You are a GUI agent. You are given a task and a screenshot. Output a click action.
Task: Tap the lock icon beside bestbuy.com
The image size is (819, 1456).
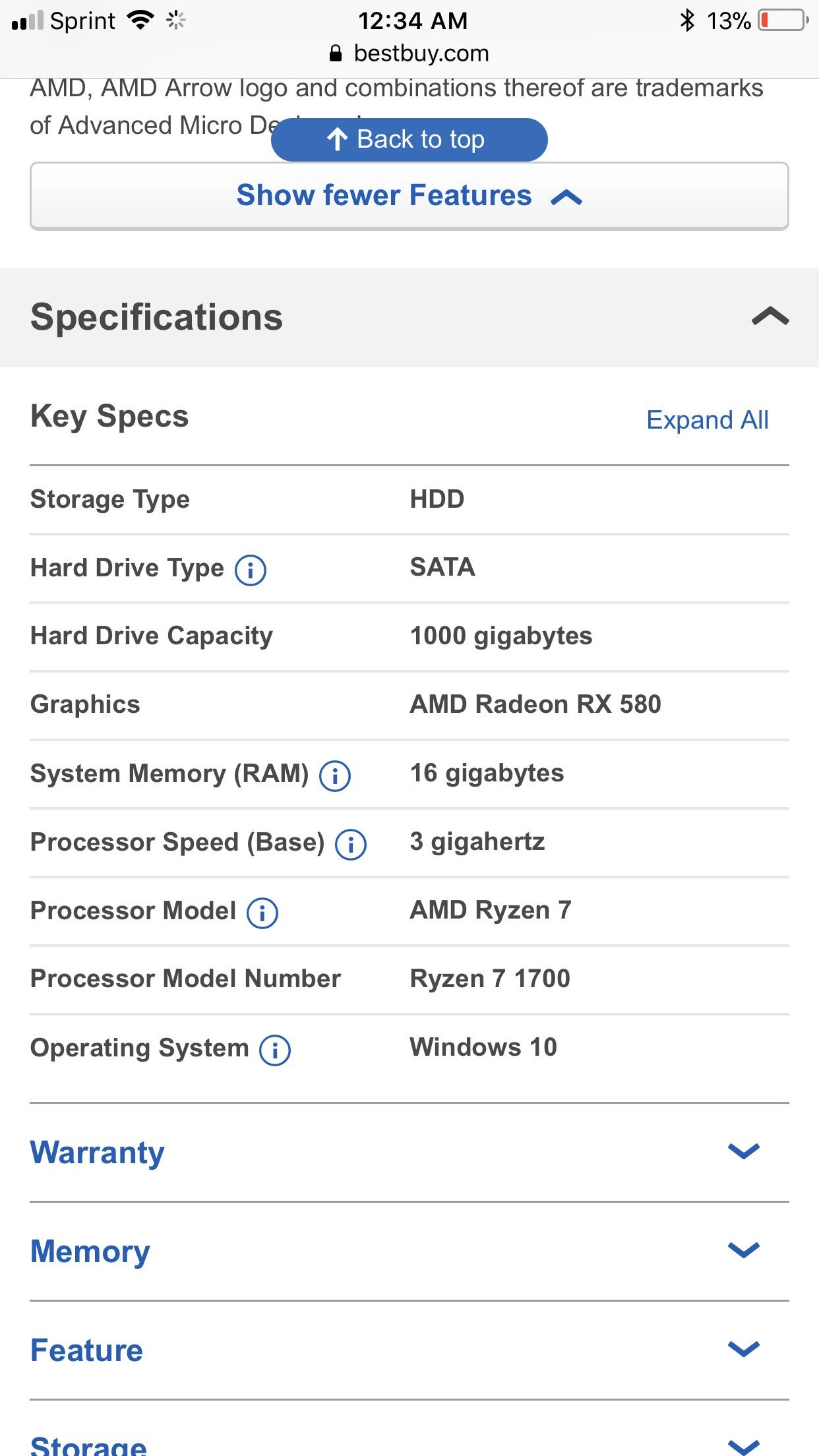coord(336,53)
